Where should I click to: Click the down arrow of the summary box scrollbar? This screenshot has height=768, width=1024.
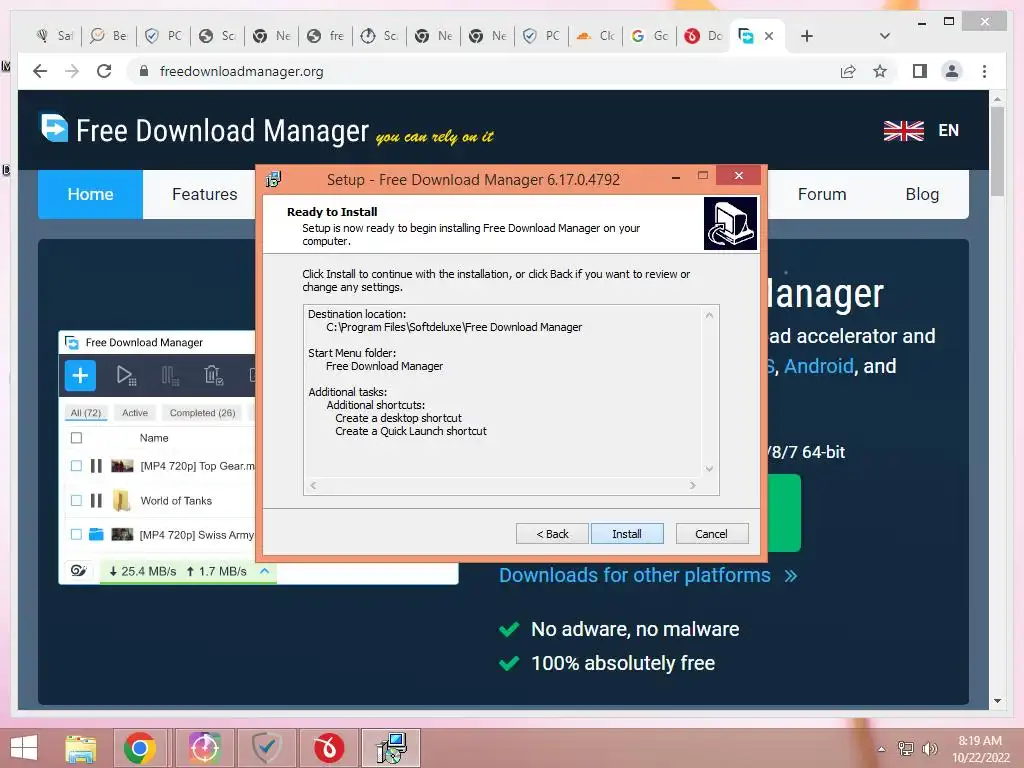coord(709,469)
